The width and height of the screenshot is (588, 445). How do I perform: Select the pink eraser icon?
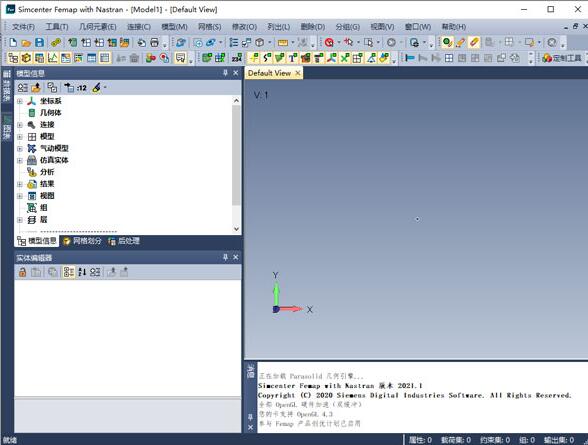coord(474,42)
